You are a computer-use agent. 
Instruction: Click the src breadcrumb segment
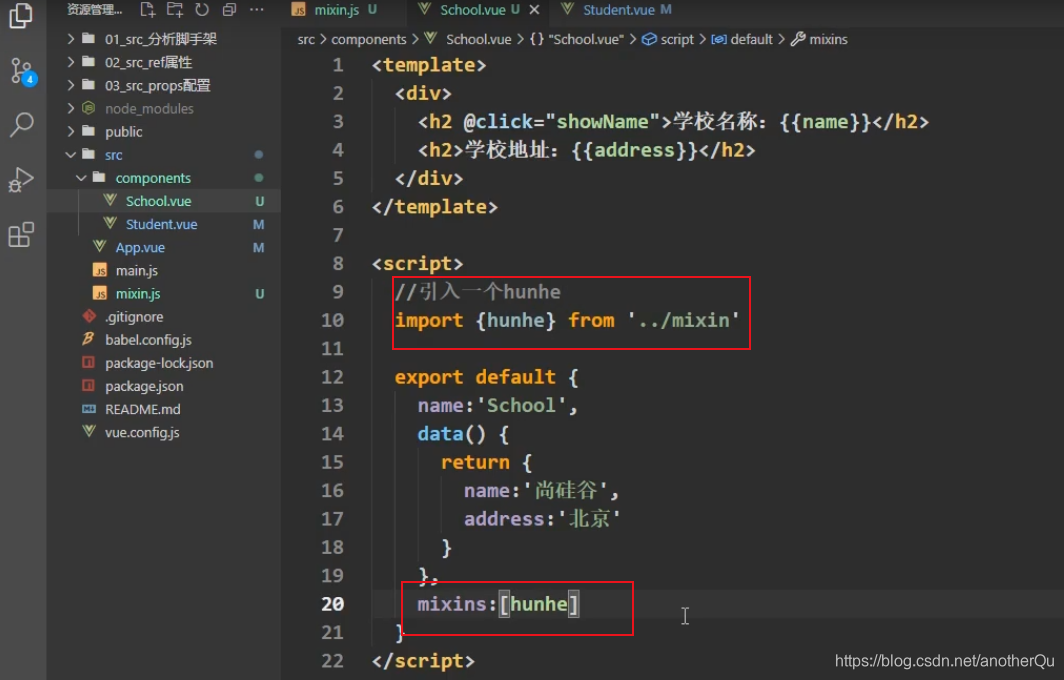306,39
